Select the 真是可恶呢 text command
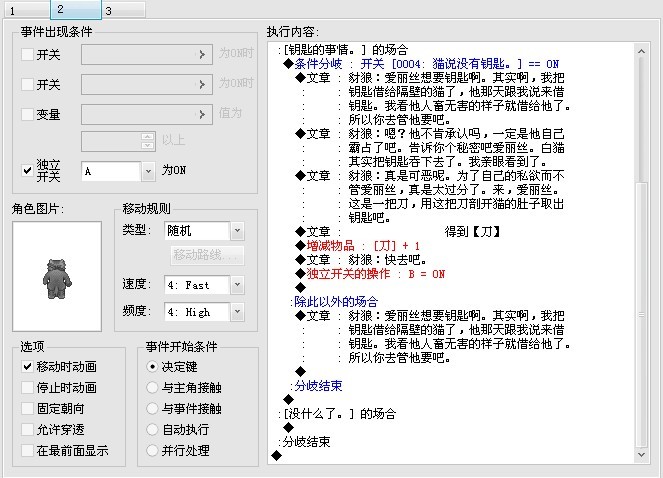This screenshot has height=478, width=663. coord(430,197)
